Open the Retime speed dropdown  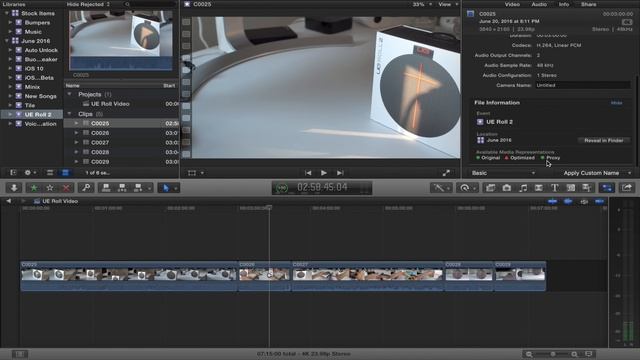tap(467, 188)
